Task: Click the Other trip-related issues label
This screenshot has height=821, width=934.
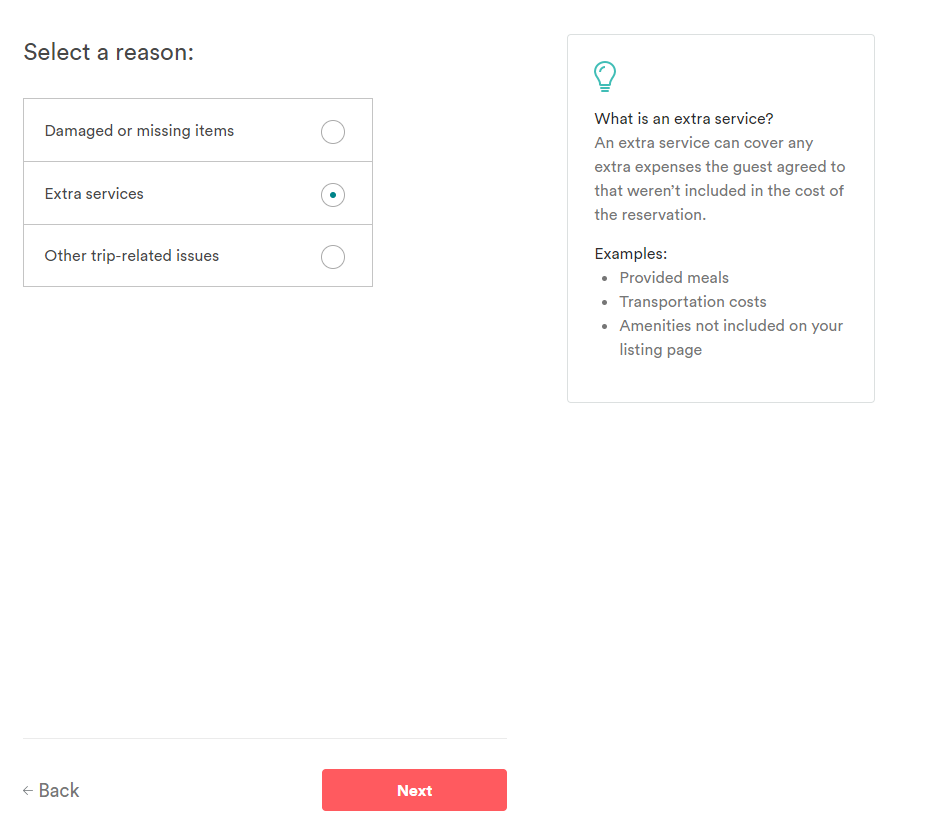Action: pyautogui.click(x=132, y=256)
